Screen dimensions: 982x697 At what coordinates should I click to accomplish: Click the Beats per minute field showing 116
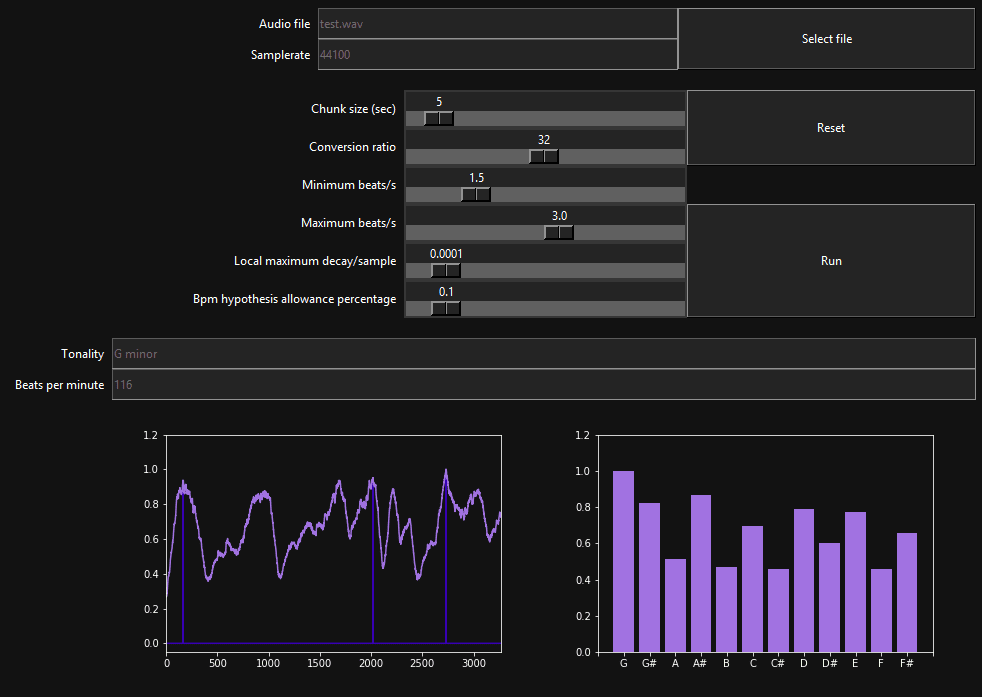point(544,384)
